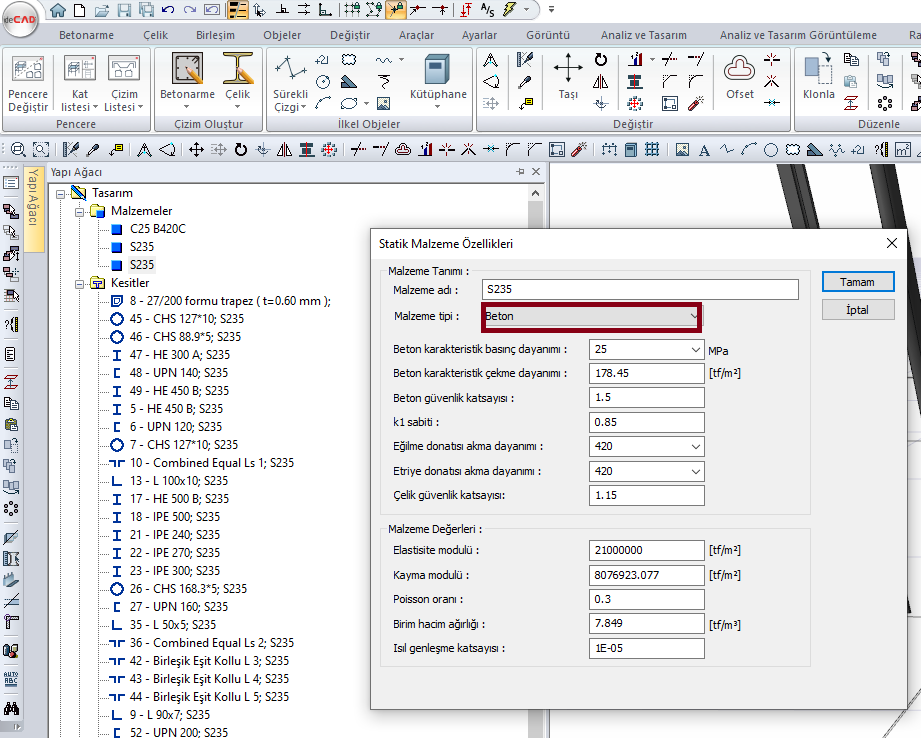
Task: Open the Betonarme ribbon tab
Action: point(86,35)
